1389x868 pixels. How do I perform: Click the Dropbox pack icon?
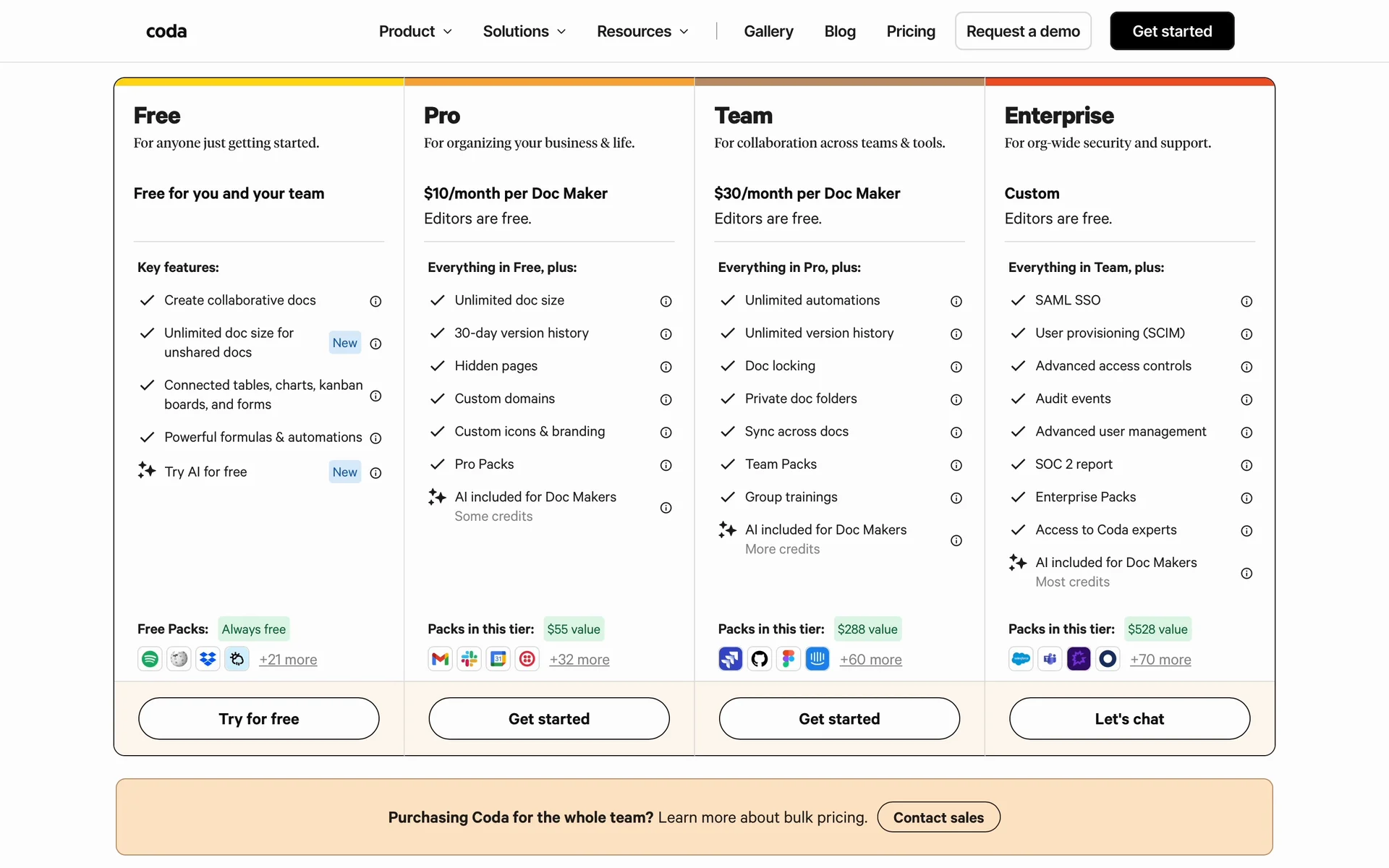tap(208, 659)
